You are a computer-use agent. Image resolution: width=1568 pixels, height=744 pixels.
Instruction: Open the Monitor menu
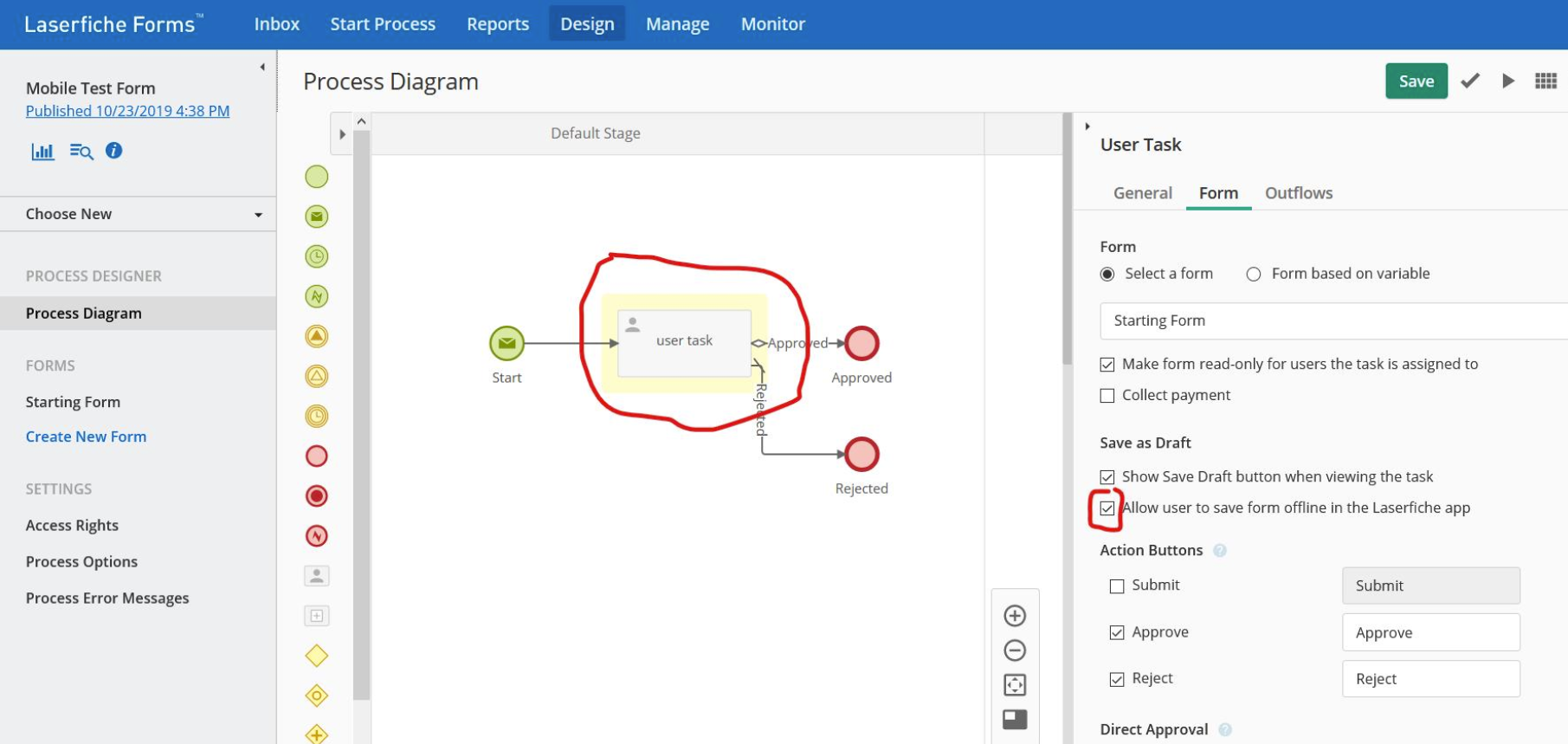point(772,24)
